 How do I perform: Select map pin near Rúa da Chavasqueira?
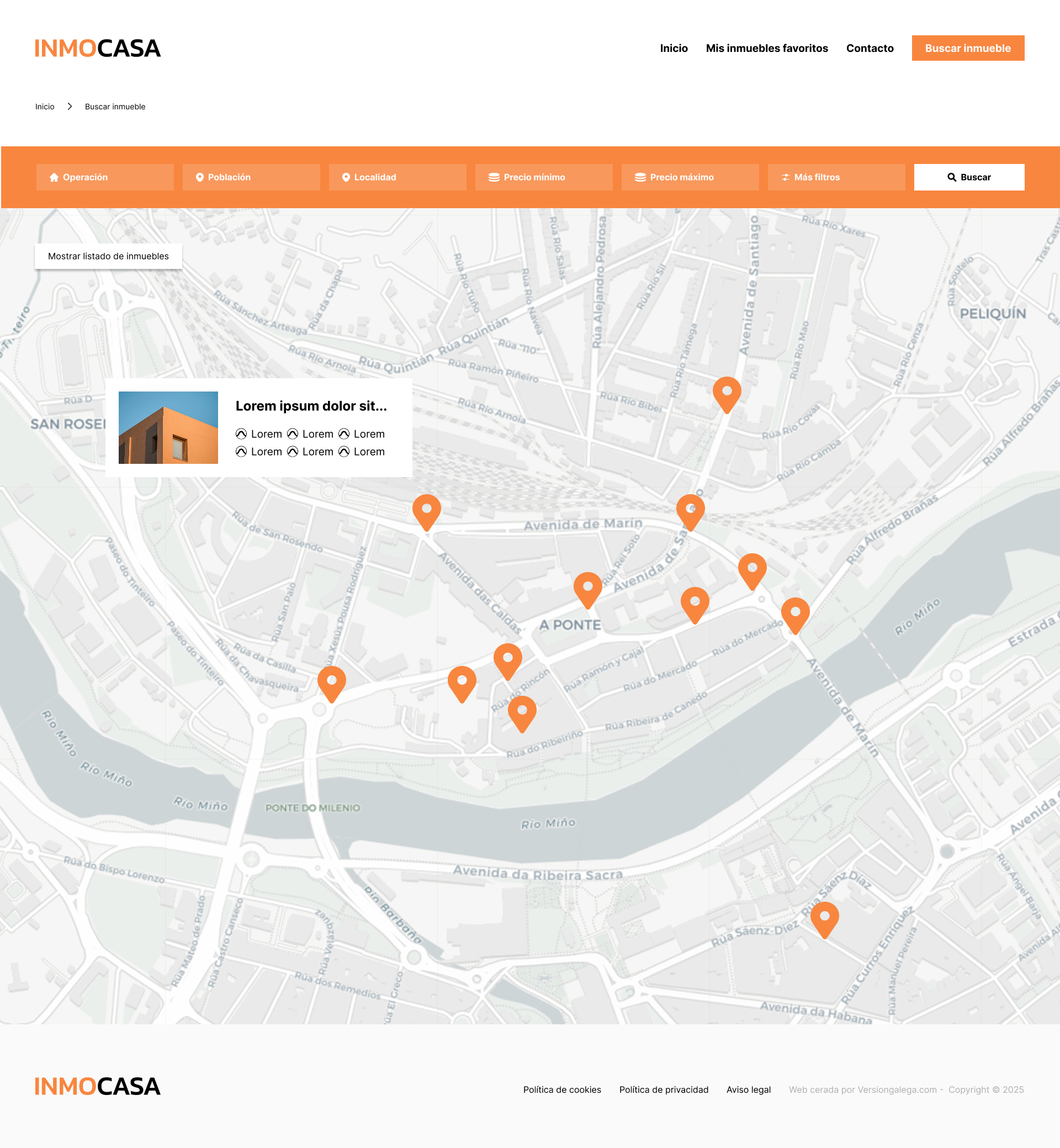(x=332, y=685)
